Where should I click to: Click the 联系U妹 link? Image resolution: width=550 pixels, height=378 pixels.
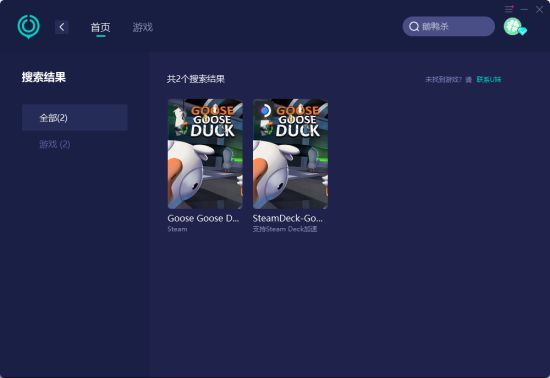[489, 80]
